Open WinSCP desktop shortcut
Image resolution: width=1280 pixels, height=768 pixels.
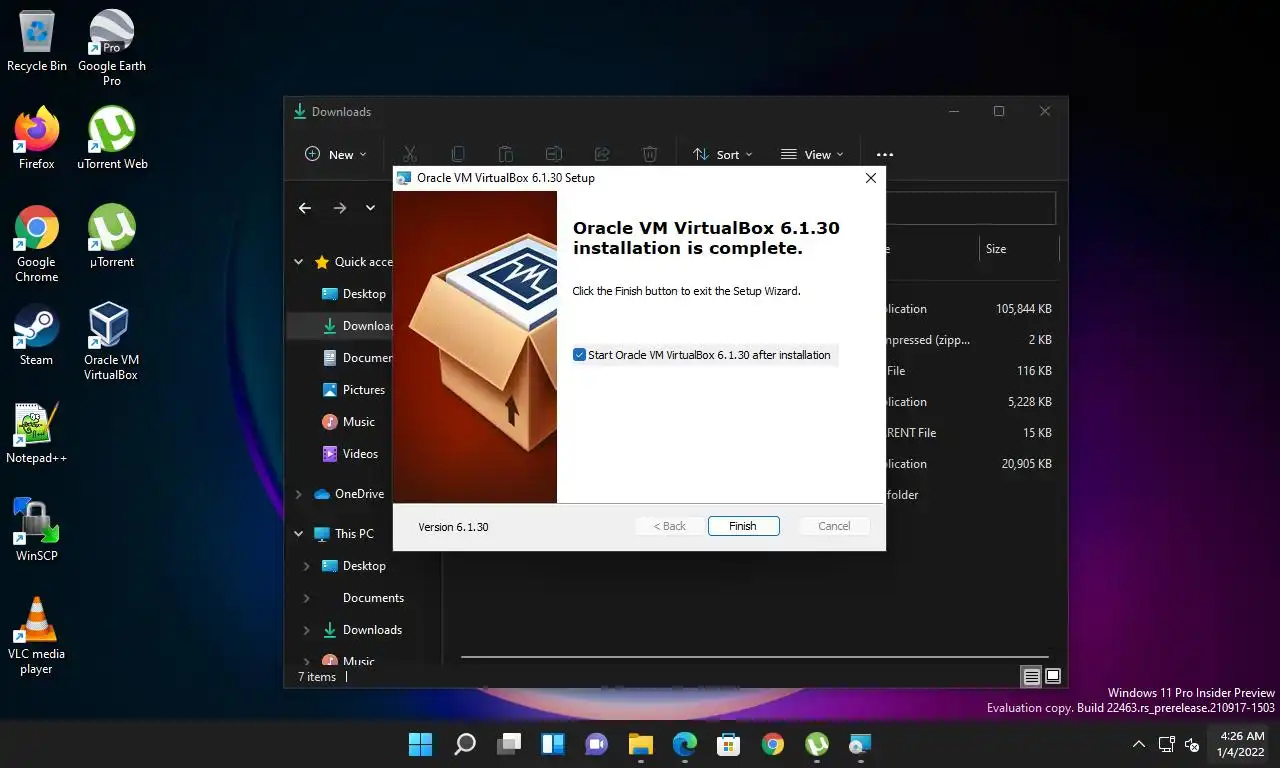[x=37, y=530]
